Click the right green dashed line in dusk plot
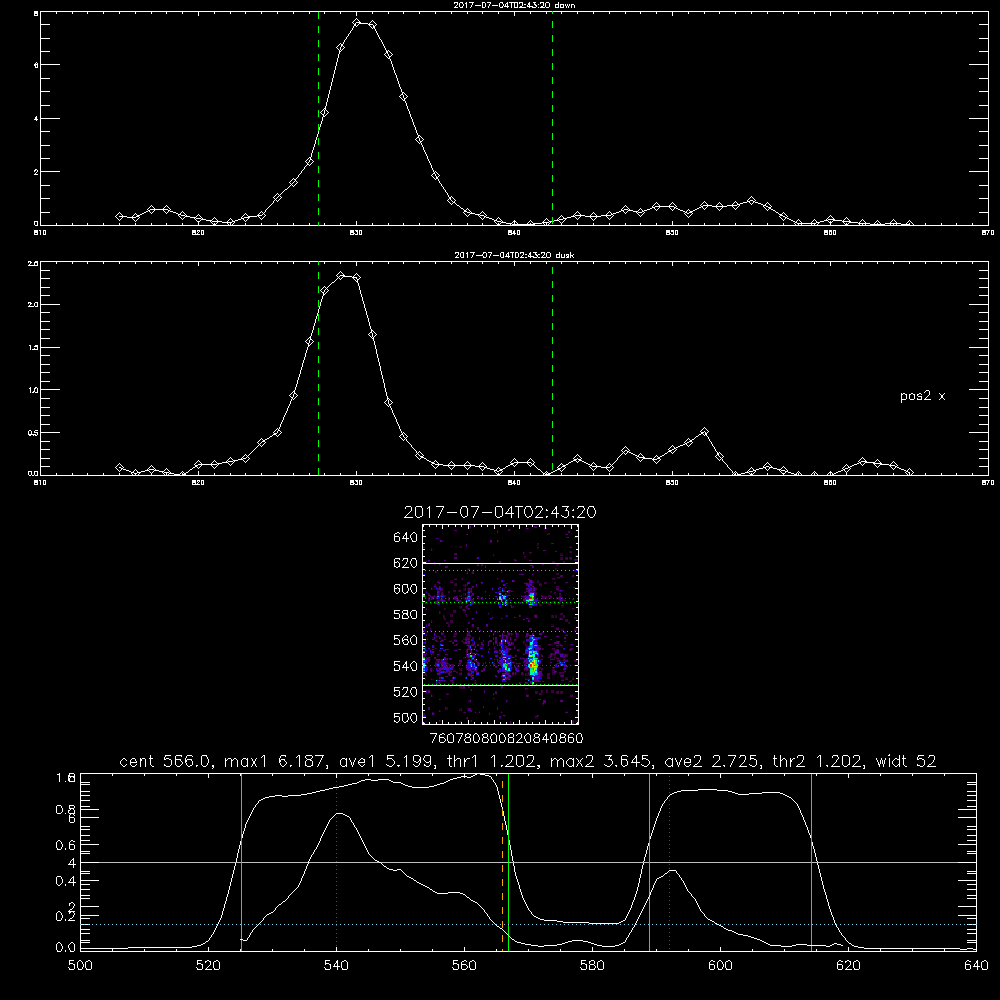 click(x=552, y=368)
